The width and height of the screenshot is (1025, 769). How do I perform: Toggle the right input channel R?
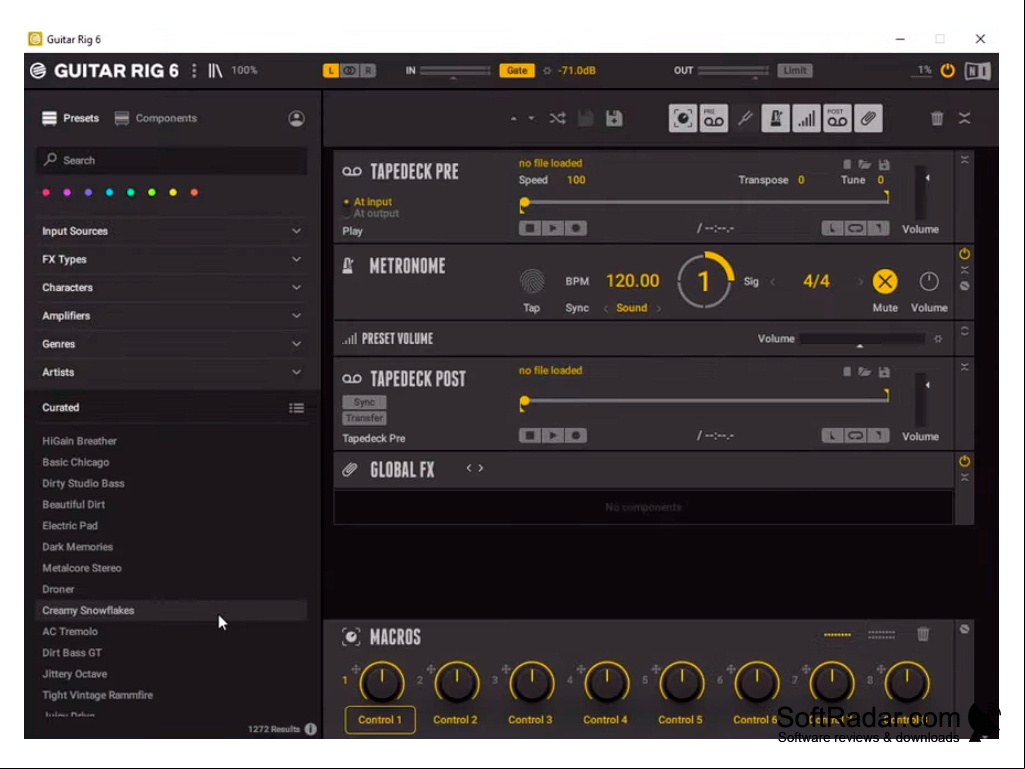[x=368, y=71]
